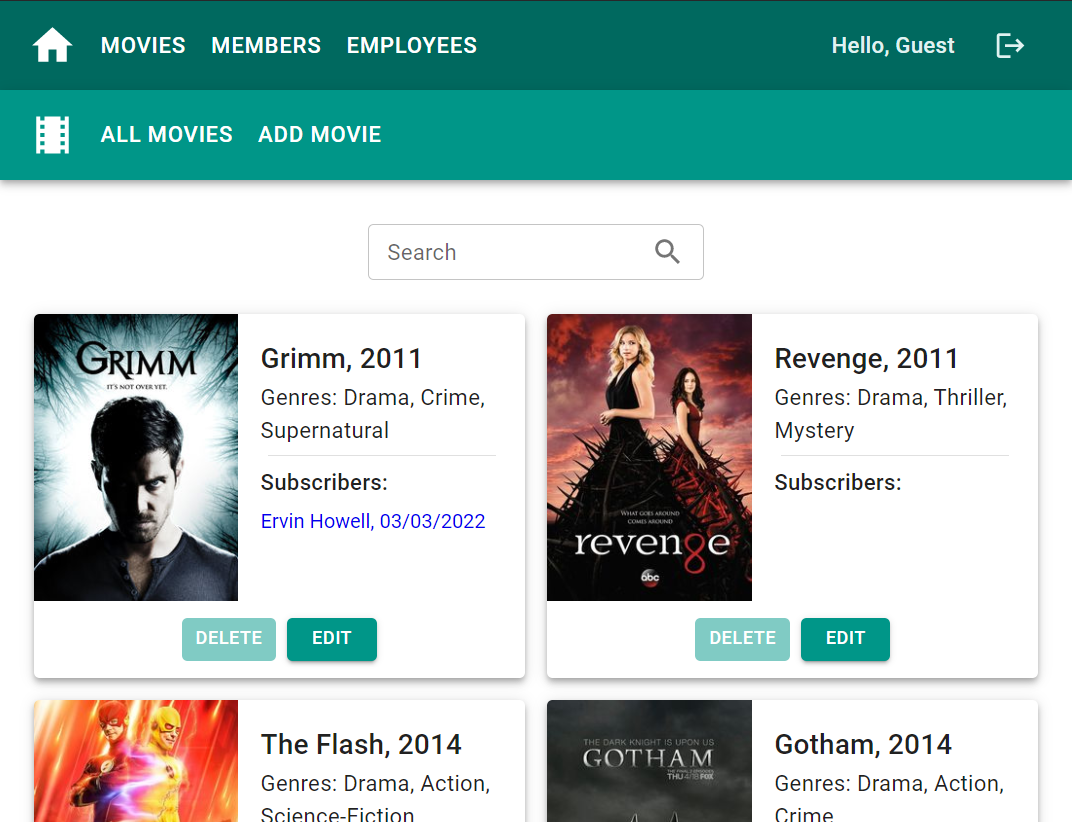Image resolution: width=1072 pixels, height=822 pixels.
Task: Click the magnifier search icon
Action: coord(667,252)
